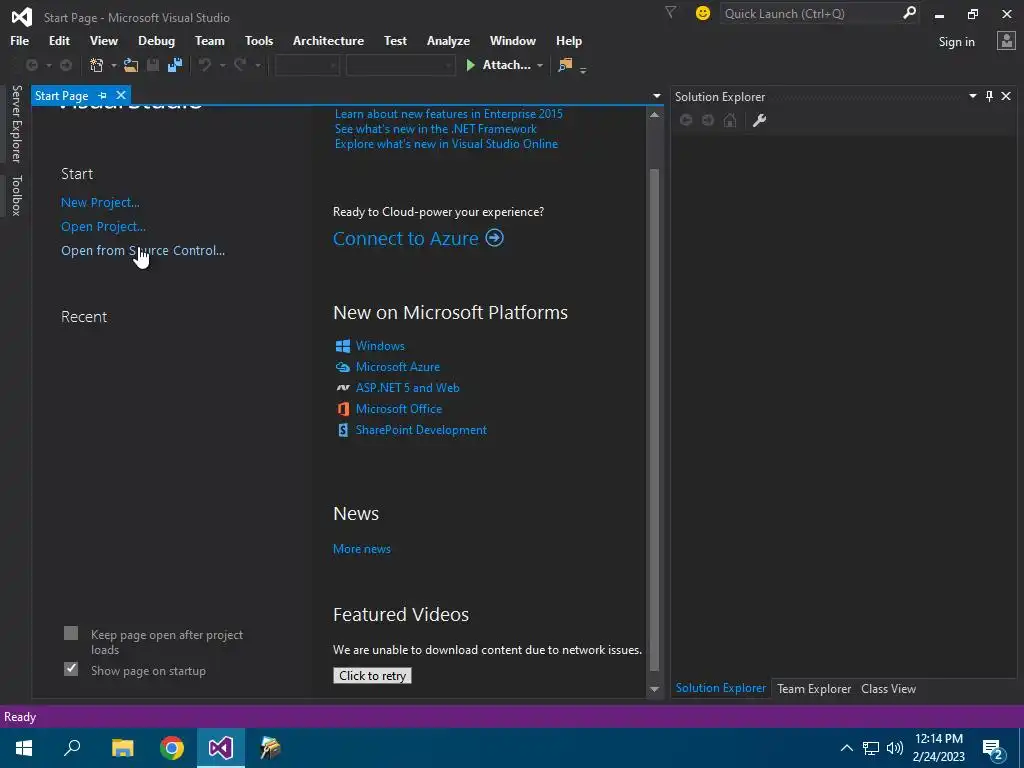1024x768 pixels.
Task: Open the Analyze menu
Action: pyautogui.click(x=449, y=40)
